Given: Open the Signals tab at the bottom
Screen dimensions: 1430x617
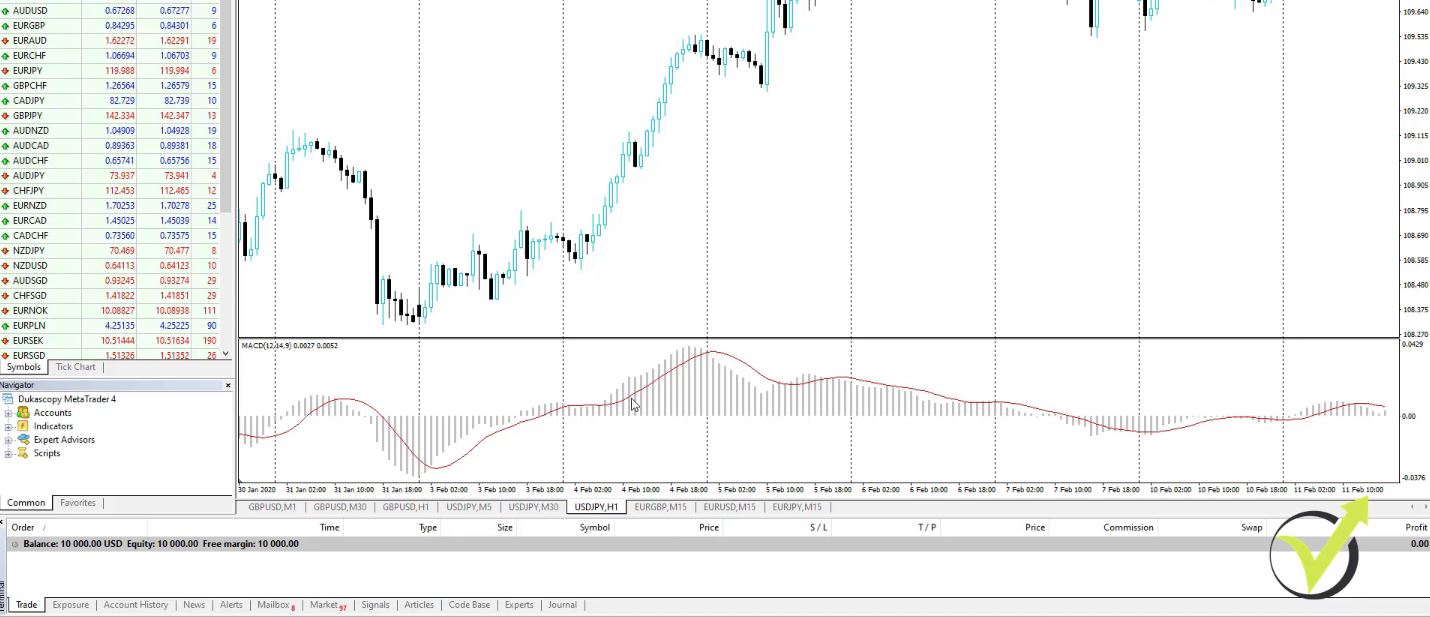Looking at the screenshot, I should tap(375, 605).
